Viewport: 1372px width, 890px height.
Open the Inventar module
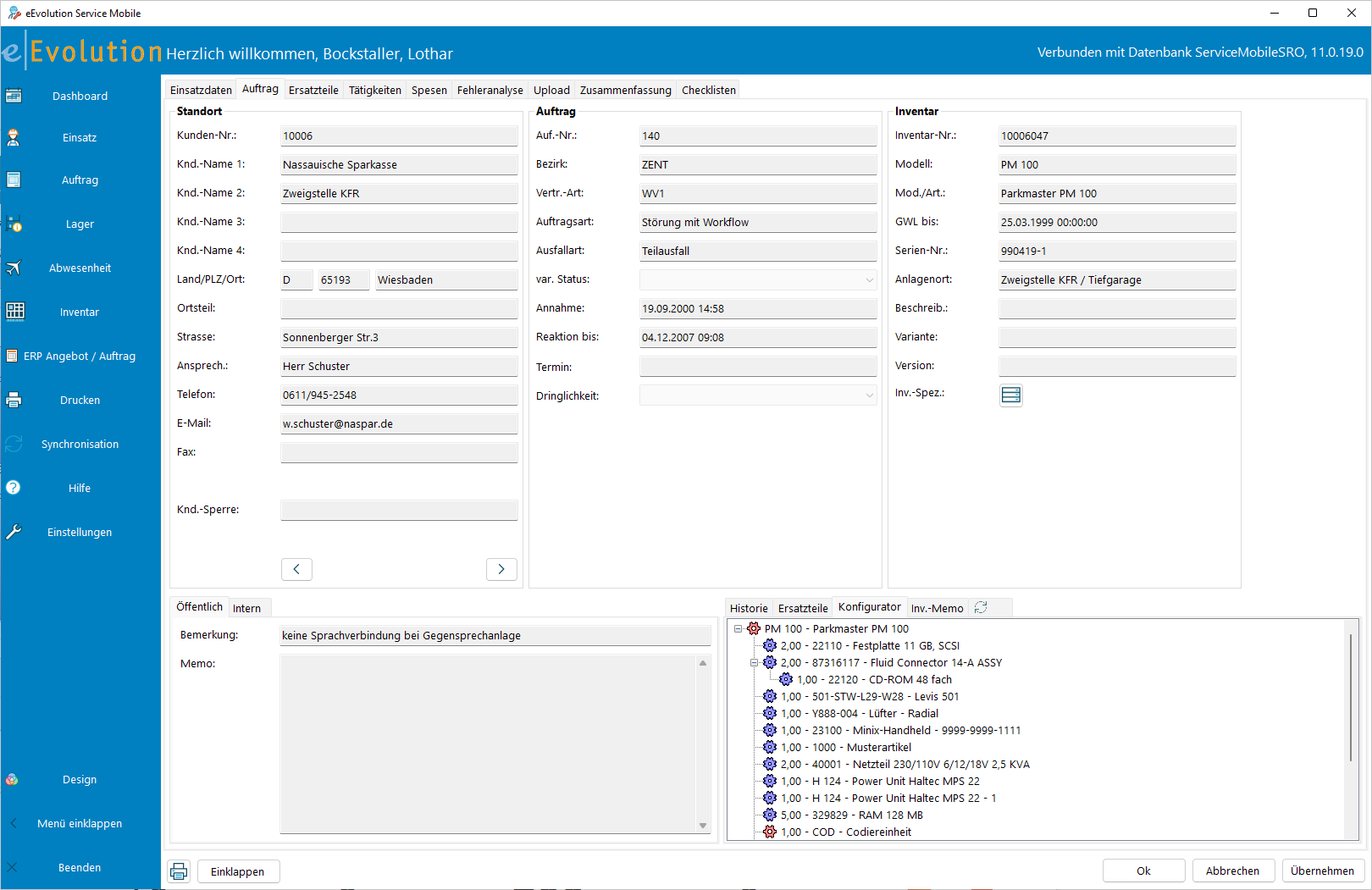click(80, 312)
